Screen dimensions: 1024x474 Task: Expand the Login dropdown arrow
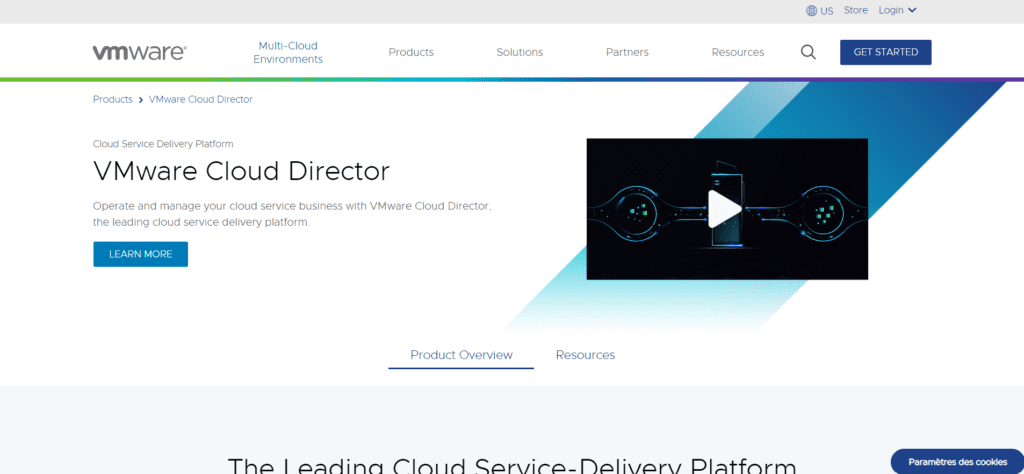click(912, 10)
